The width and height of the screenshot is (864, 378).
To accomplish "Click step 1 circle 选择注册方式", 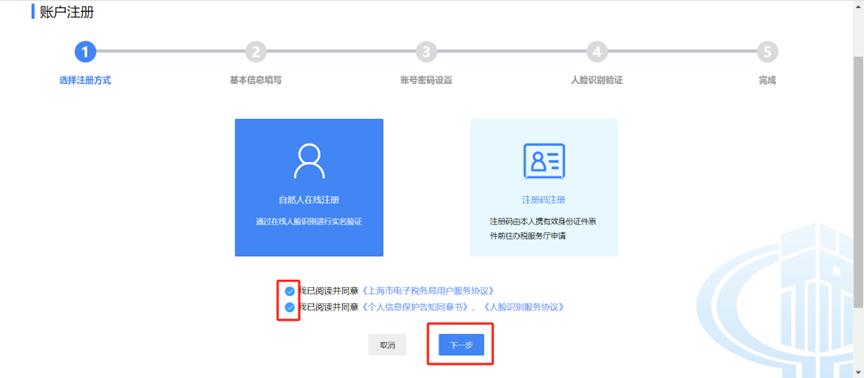I will coord(85,52).
